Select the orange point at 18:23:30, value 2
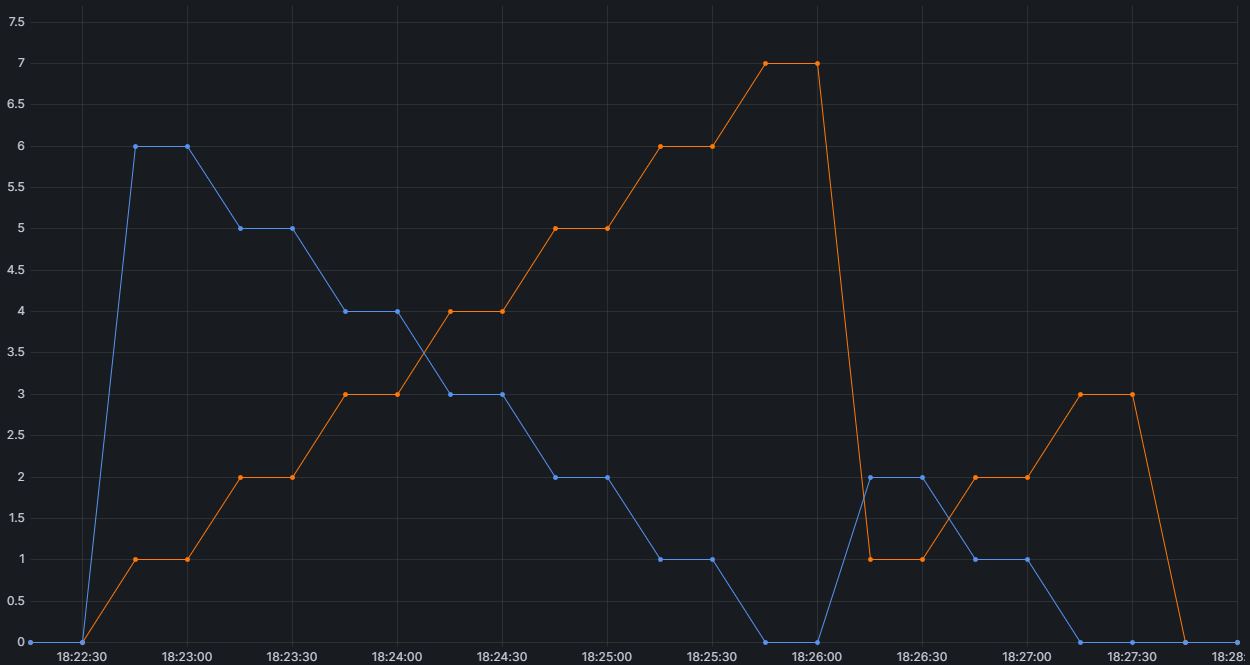Image resolution: width=1250 pixels, height=665 pixels. point(292,477)
